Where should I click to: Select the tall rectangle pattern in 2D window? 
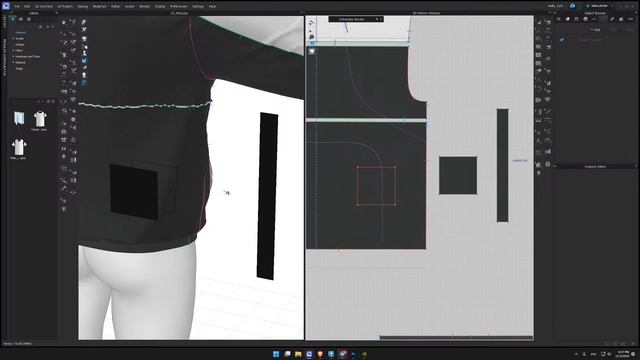(x=502, y=165)
